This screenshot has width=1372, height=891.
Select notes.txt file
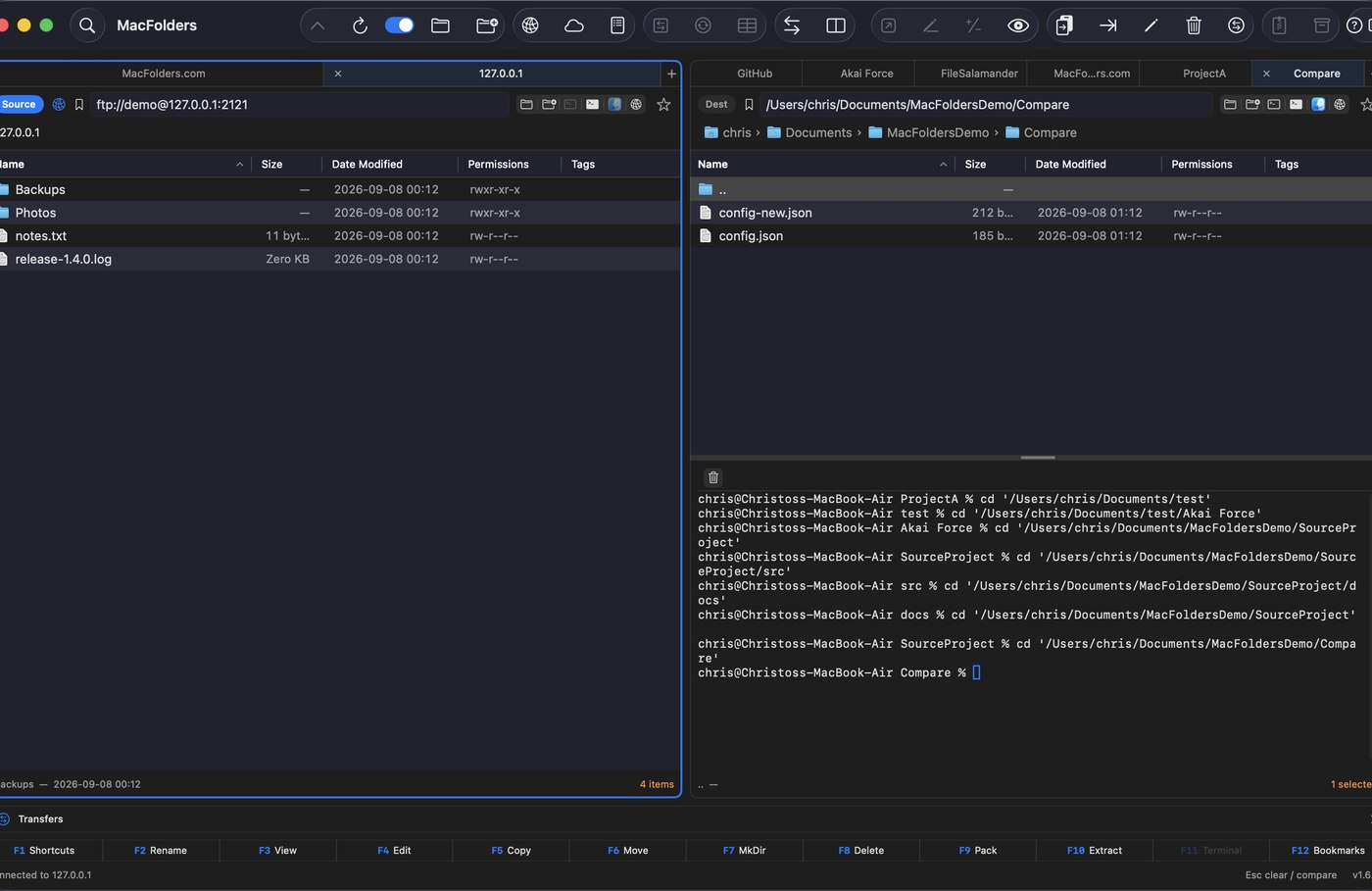click(340, 236)
